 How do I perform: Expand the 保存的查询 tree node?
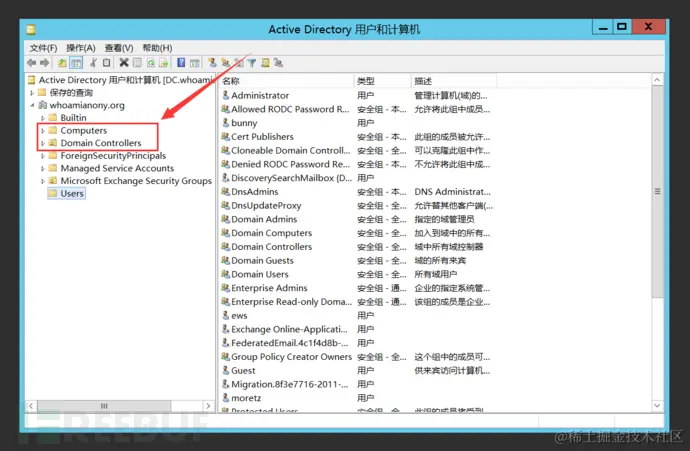(32, 93)
